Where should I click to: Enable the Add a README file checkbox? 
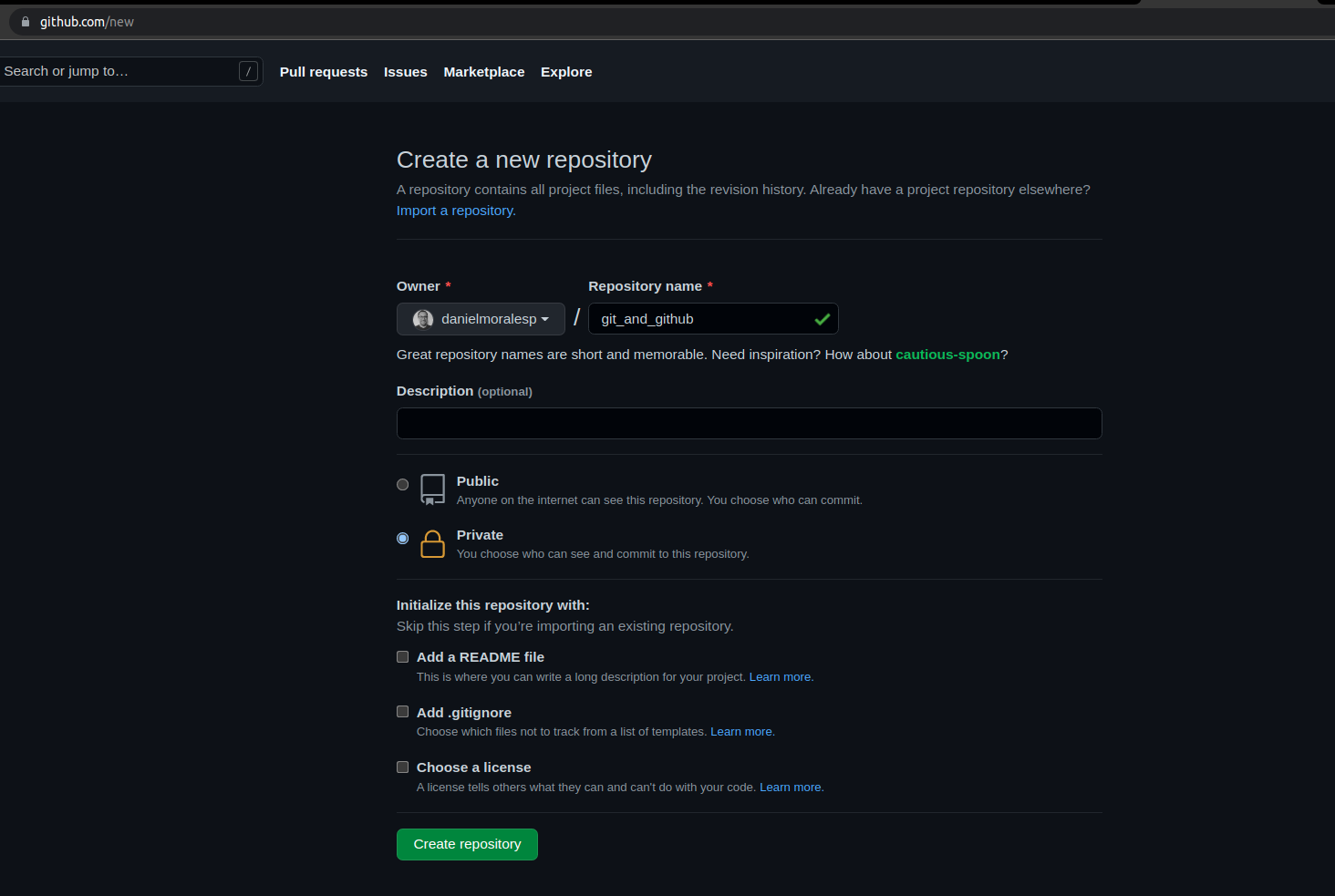(403, 657)
